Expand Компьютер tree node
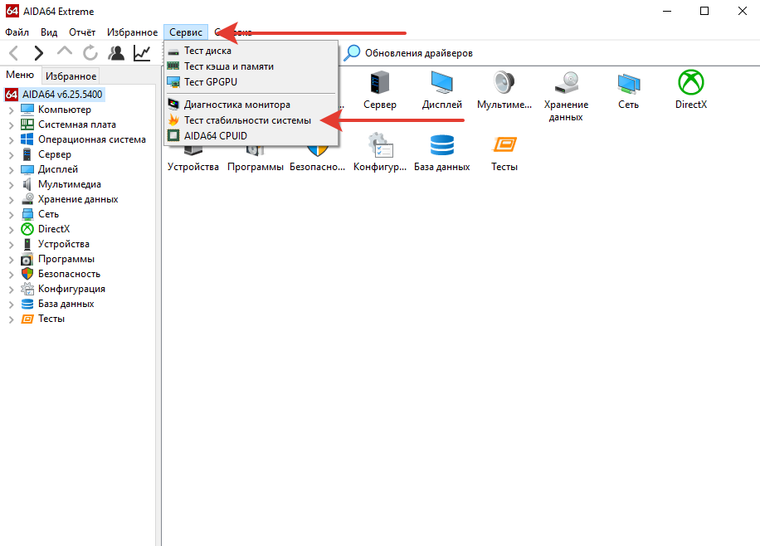The image size is (760, 546). [11, 110]
